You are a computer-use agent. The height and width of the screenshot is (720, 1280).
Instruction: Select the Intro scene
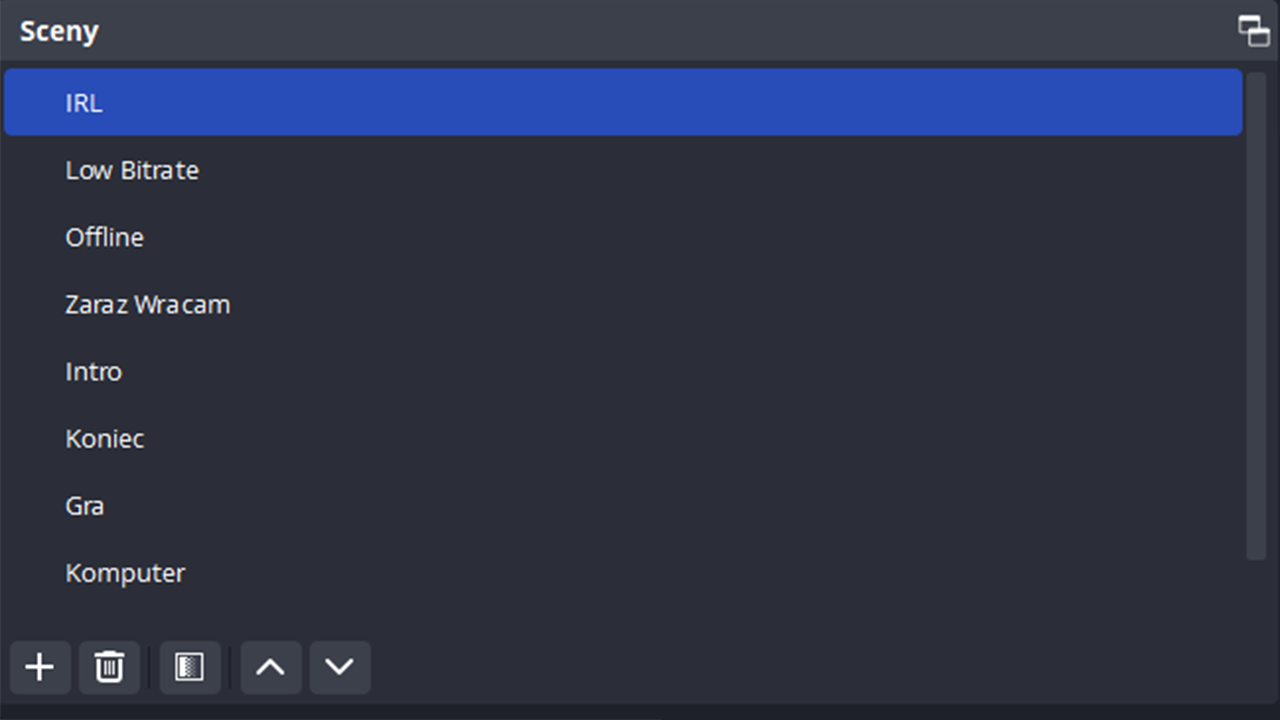click(94, 371)
